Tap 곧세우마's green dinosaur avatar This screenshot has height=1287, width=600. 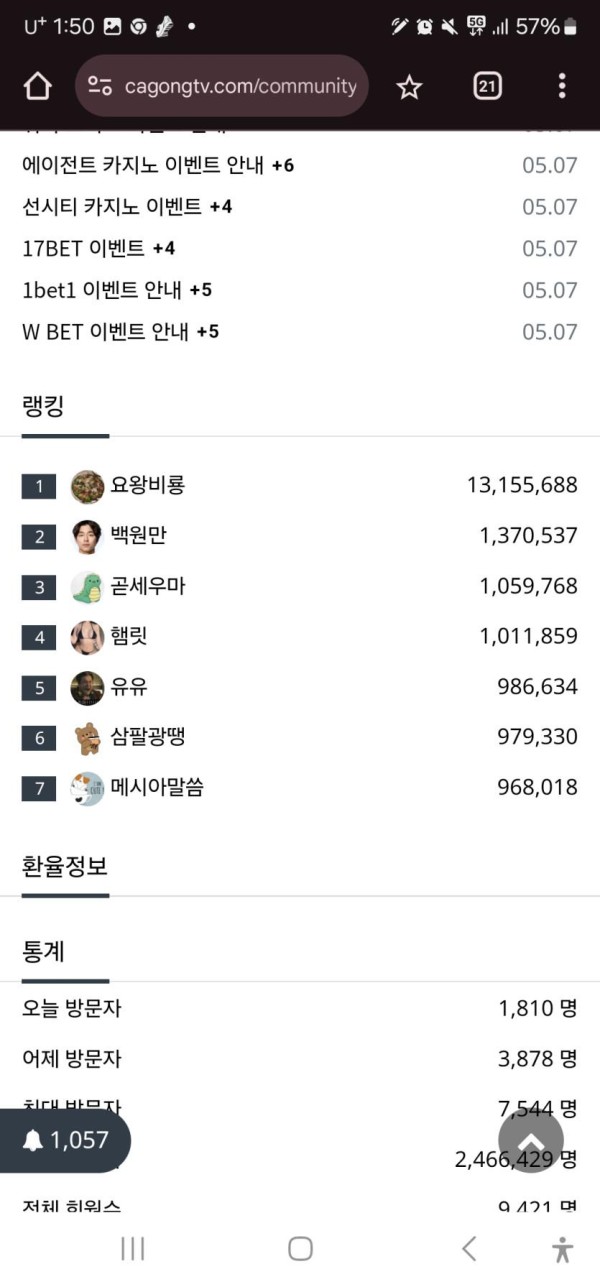[x=88, y=587]
